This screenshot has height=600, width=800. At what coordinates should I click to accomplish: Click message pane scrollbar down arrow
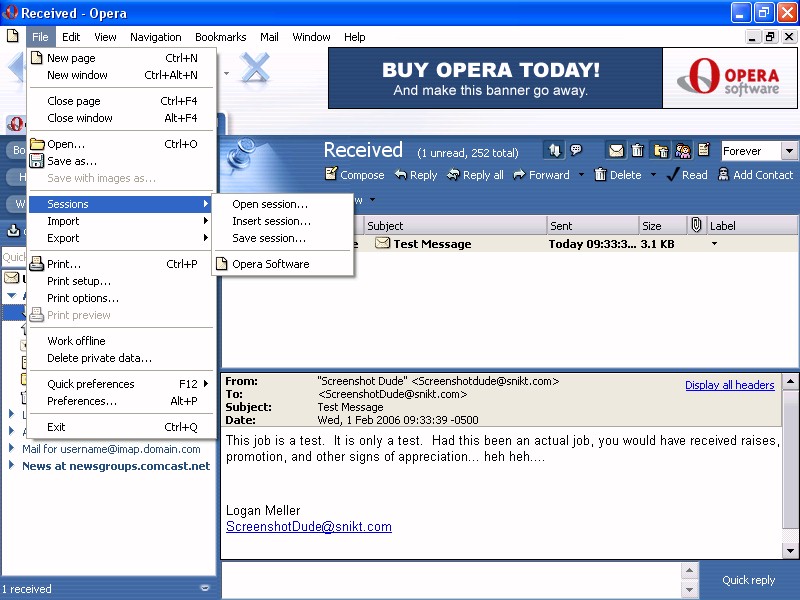[x=790, y=551]
